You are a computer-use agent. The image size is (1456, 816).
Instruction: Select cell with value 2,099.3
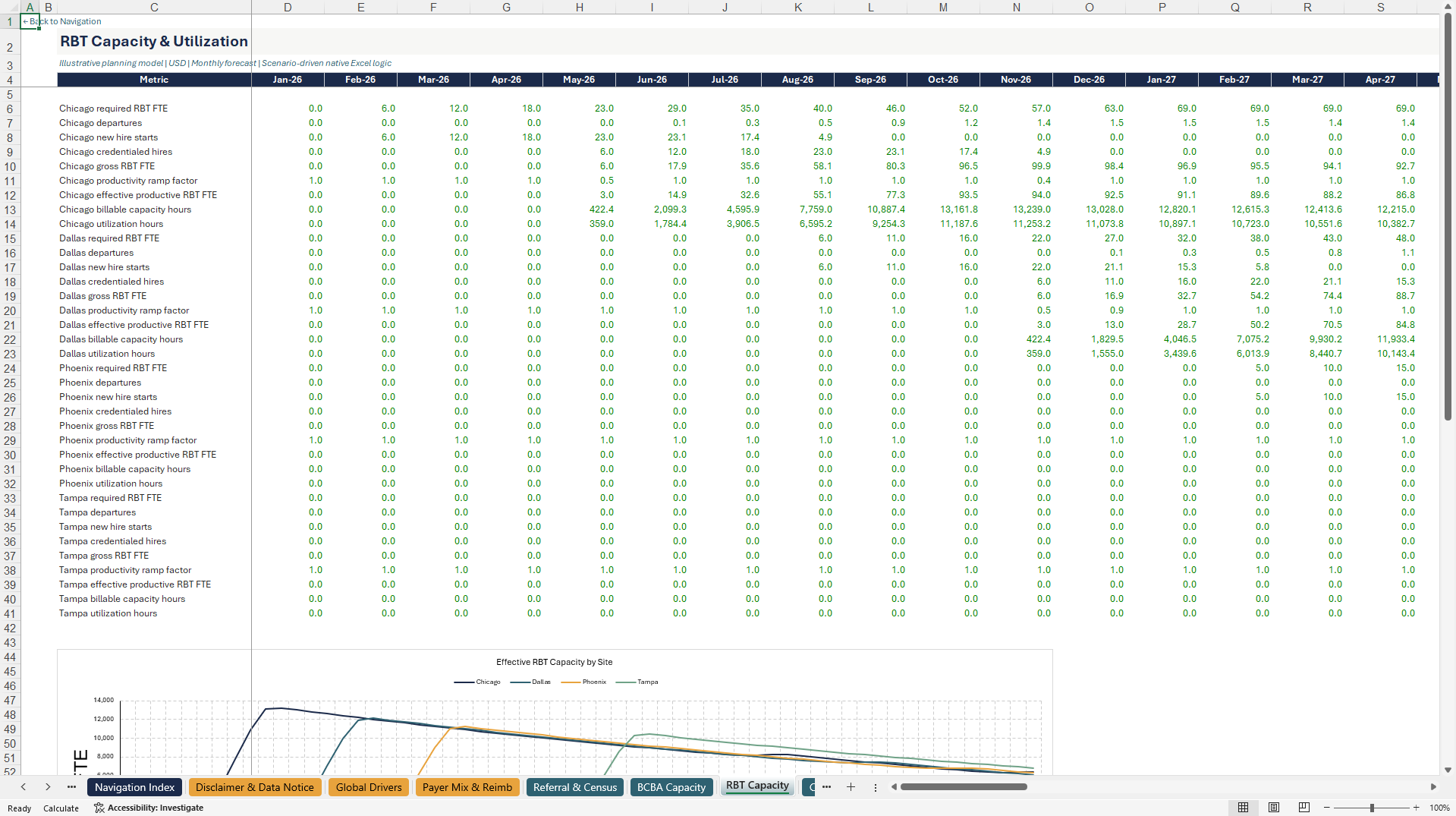pos(652,210)
